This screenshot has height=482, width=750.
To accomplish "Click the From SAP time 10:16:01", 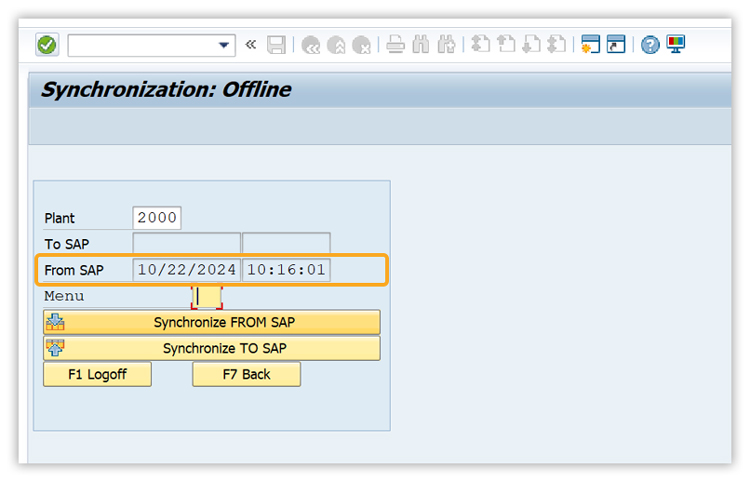I will (286, 270).
